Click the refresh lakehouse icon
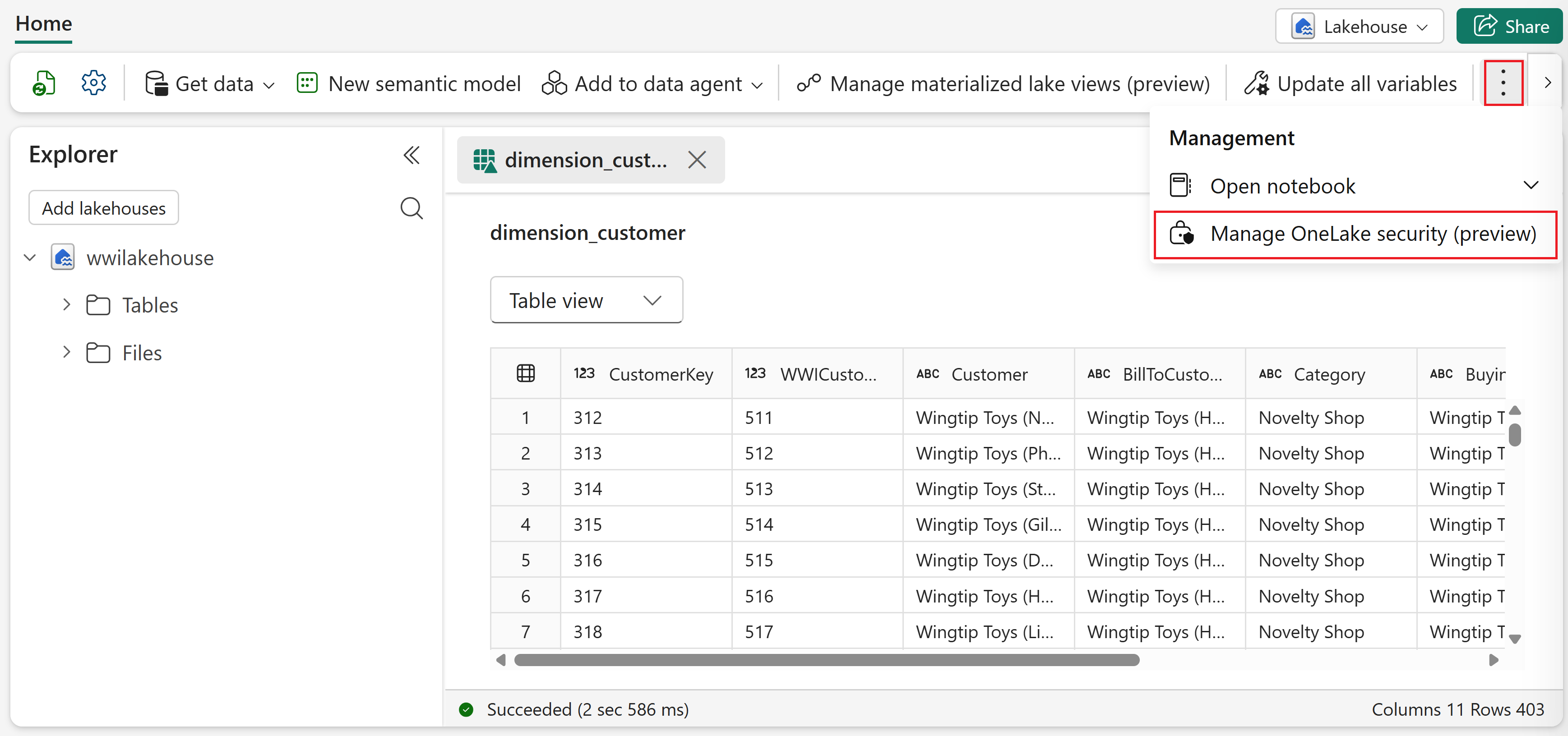Image resolution: width=1568 pixels, height=736 pixels. click(44, 83)
